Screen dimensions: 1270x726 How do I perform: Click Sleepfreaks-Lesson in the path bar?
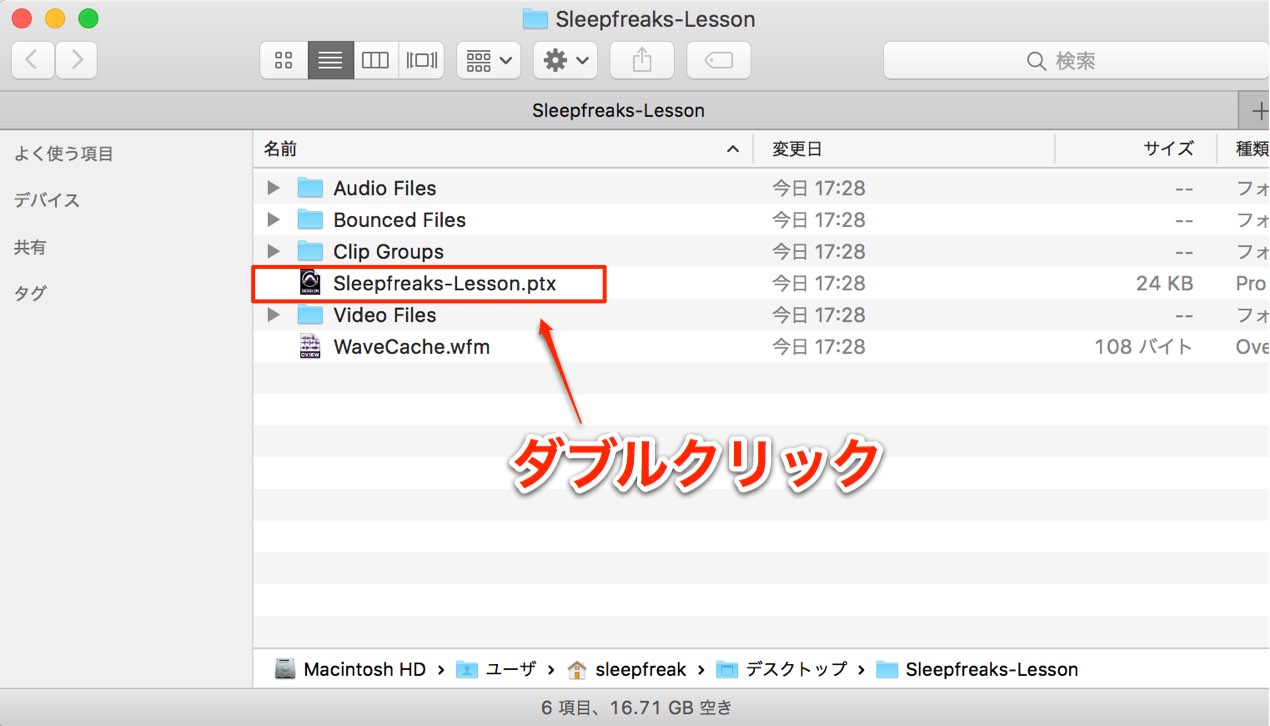(977, 670)
